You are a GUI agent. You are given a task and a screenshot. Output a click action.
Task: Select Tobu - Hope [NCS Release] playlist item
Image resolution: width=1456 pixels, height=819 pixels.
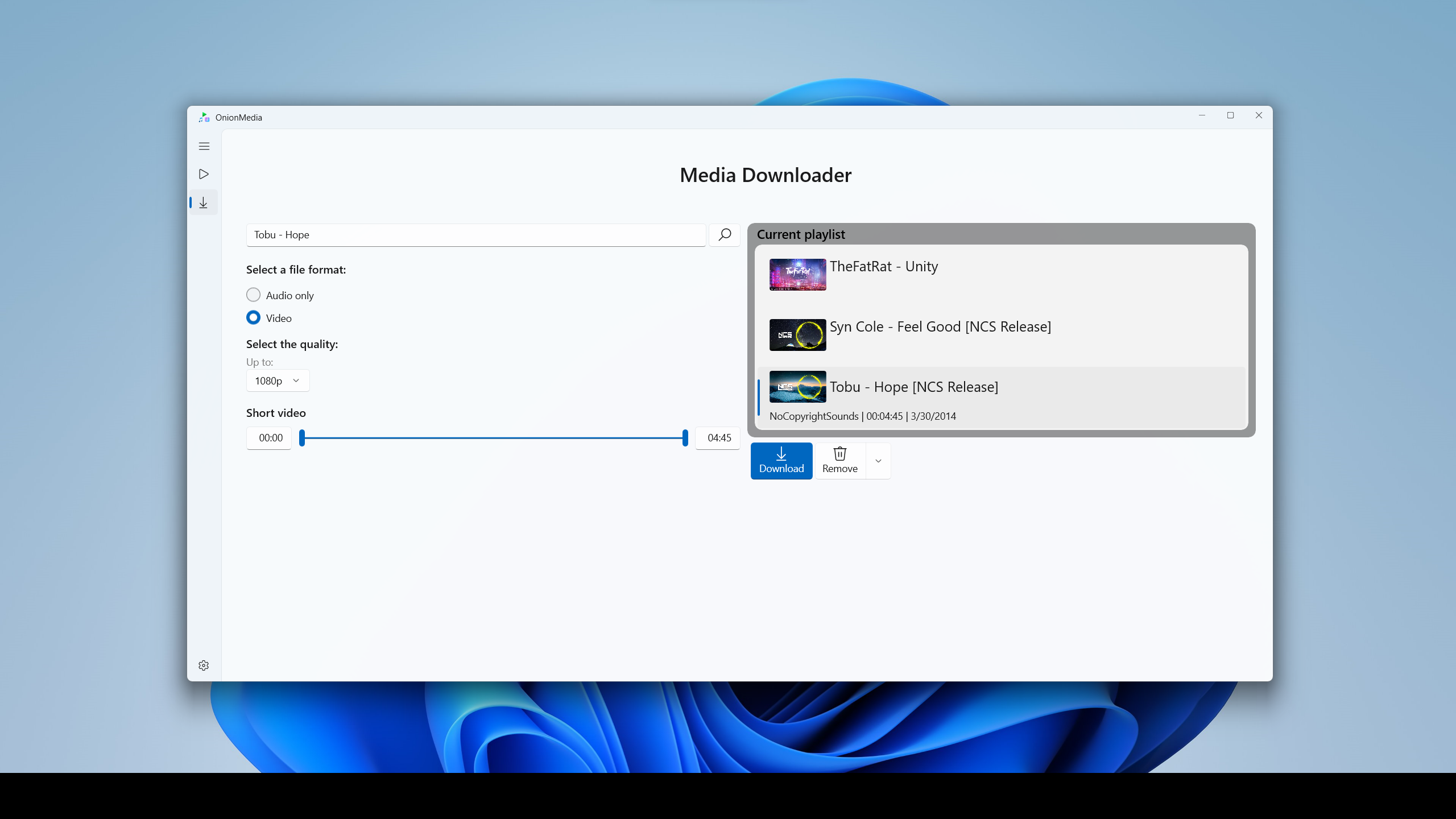1001,397
